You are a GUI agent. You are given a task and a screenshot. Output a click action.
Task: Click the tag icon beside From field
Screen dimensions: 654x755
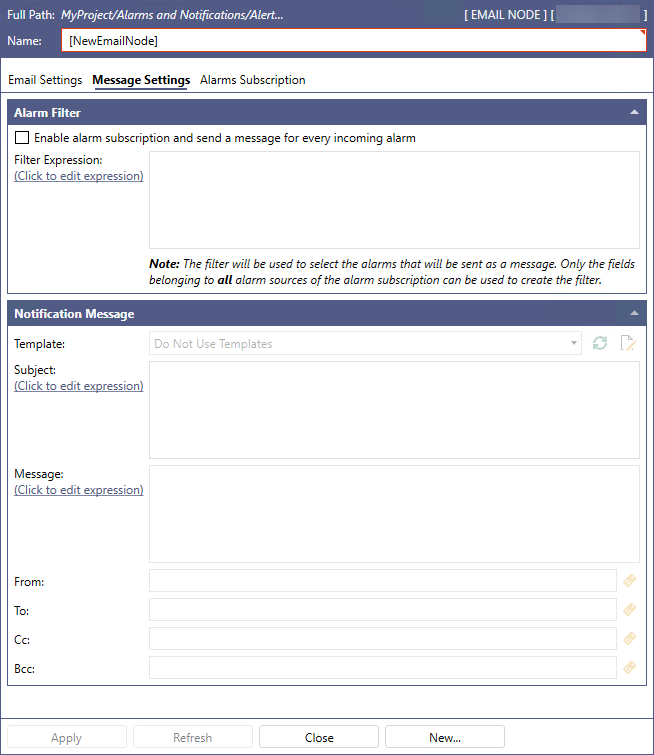629,580
